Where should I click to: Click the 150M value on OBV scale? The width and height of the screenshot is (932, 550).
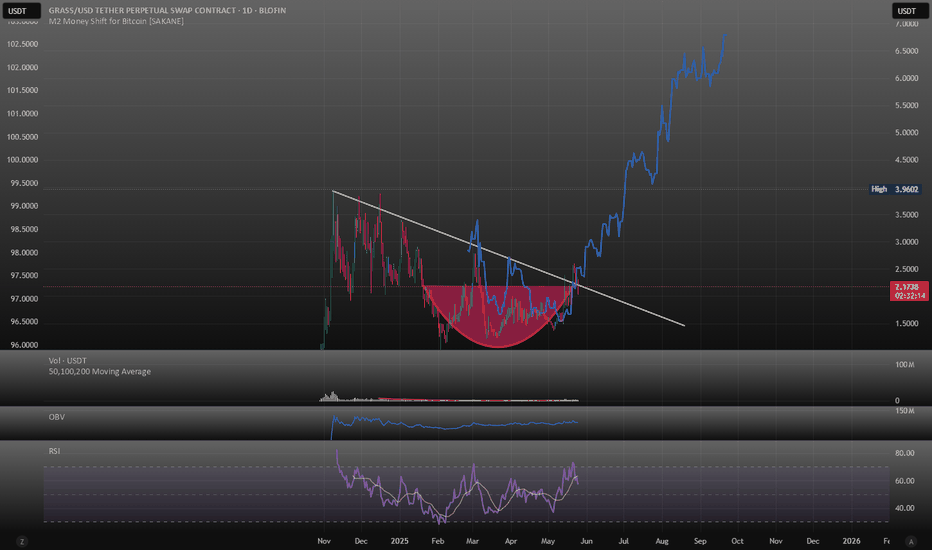click(905, 411)
